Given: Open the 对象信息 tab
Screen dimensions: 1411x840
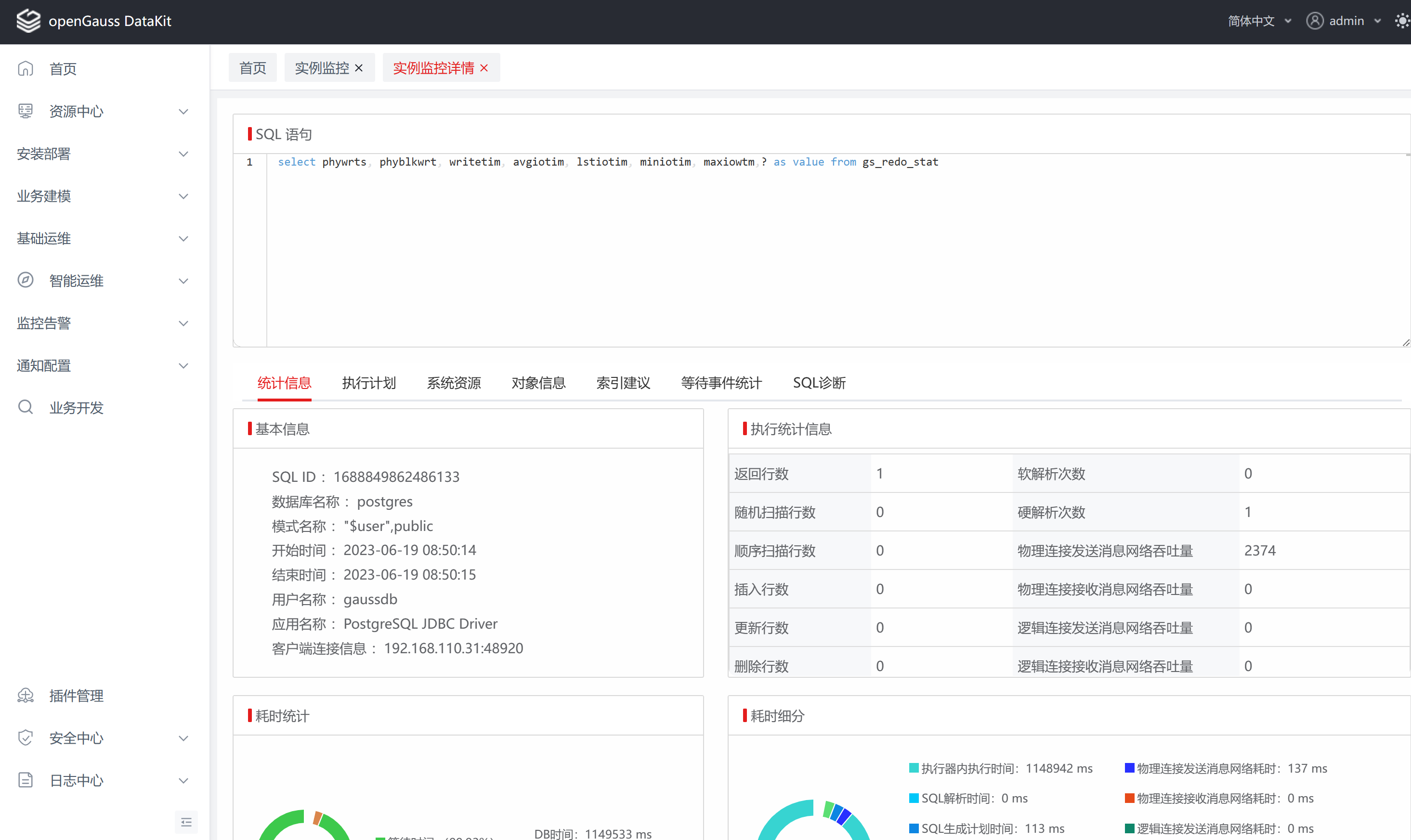Looking at the screenshot, I should coord(538,383).
